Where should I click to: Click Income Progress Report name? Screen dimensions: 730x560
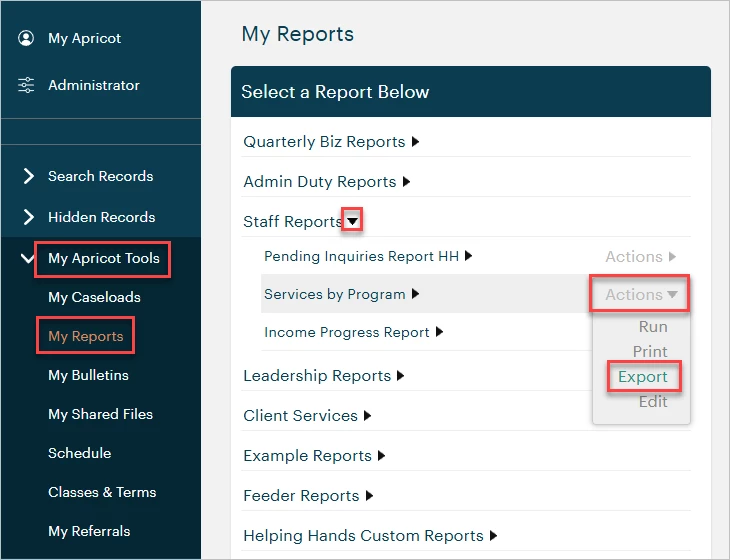click(x=346, y=332)
